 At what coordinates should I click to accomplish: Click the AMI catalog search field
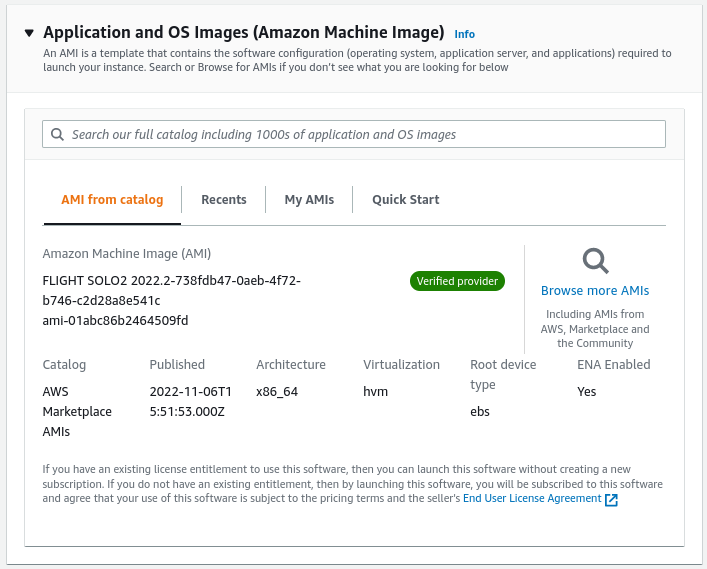[354, 134]
